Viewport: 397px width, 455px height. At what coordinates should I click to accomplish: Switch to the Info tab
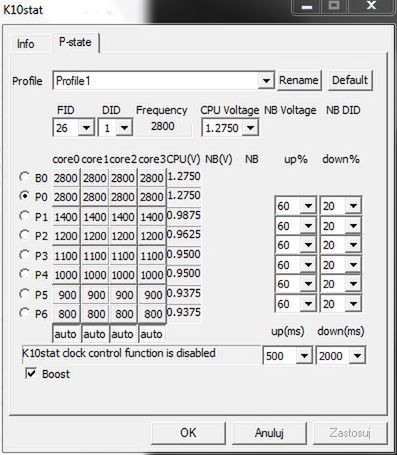click(x=25, y=44)
